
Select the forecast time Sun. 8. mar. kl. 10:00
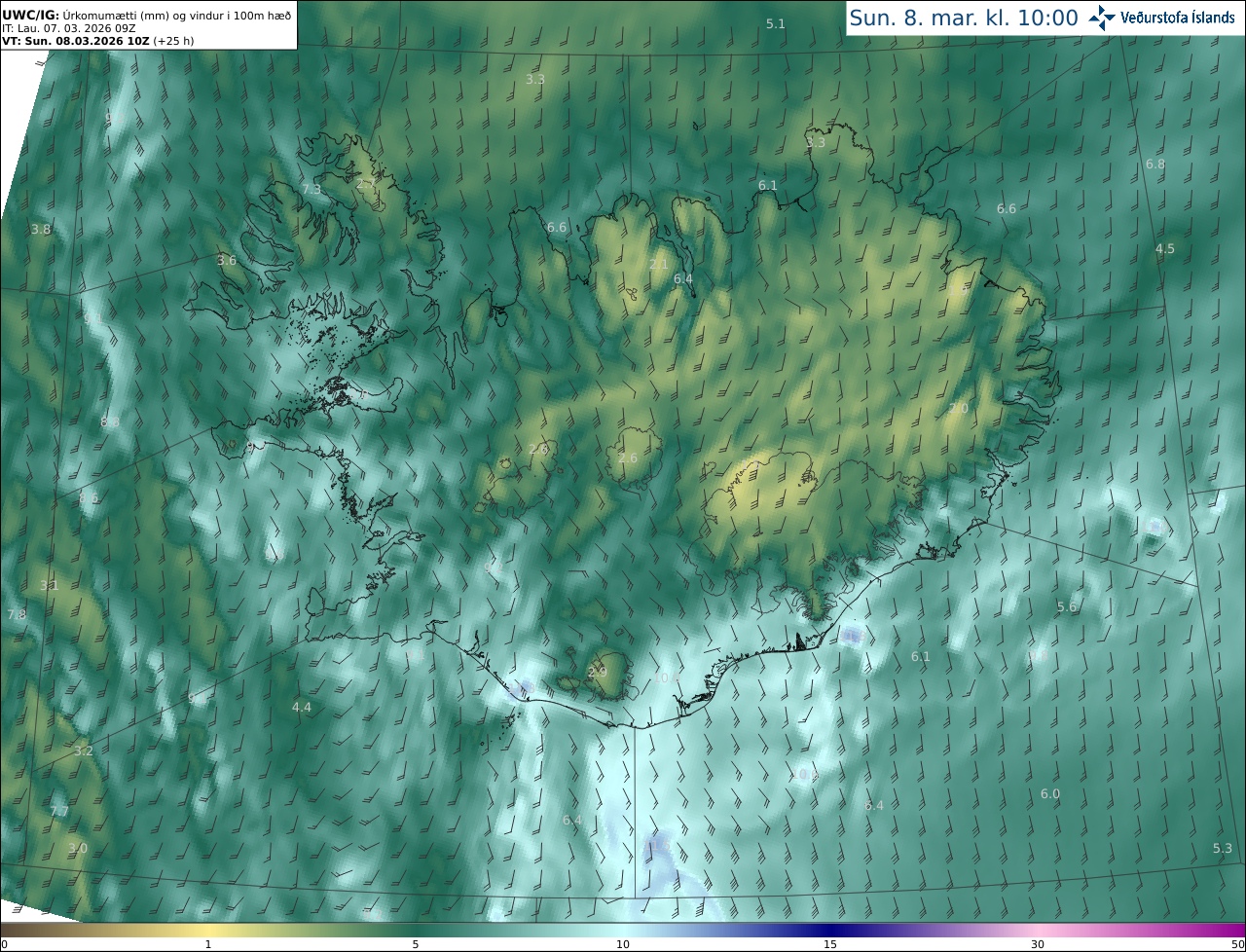pos(964,18)
